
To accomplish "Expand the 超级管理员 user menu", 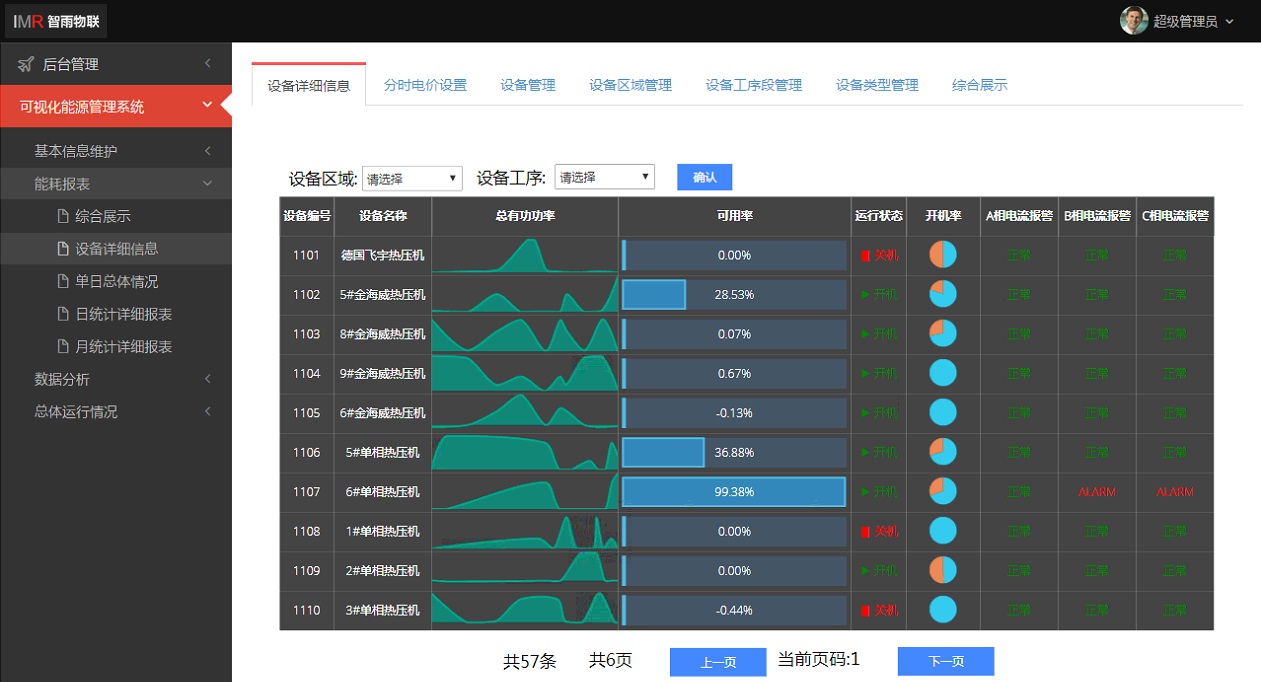I will [x=1177, y=21].
